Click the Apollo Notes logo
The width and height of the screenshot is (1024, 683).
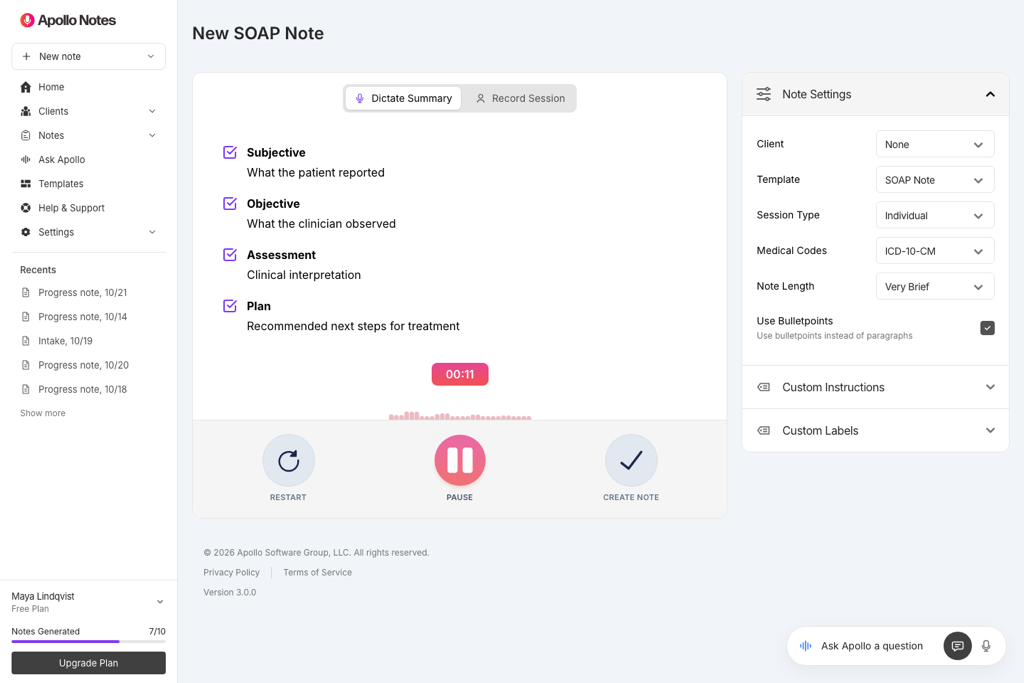pos(68,20)
